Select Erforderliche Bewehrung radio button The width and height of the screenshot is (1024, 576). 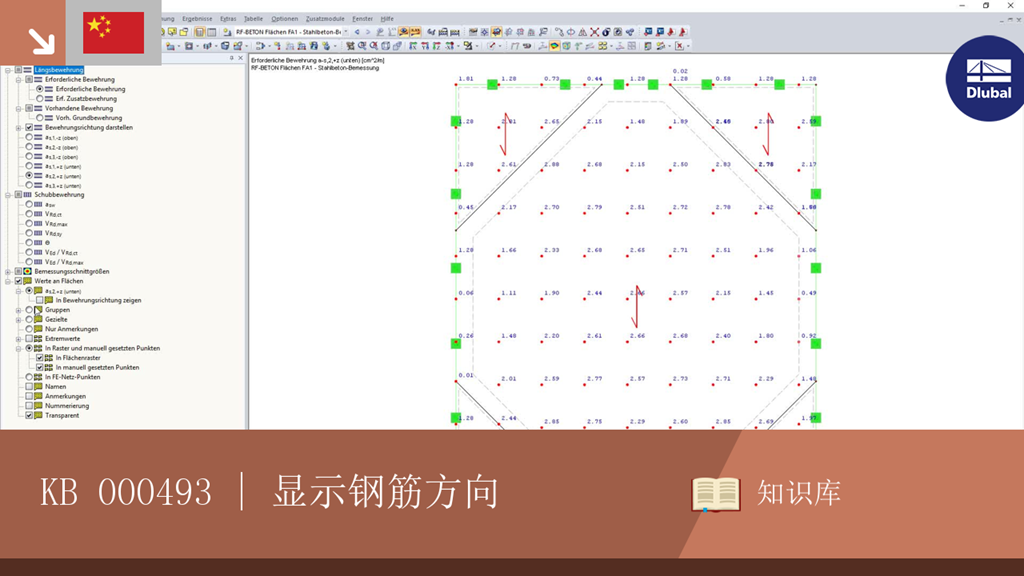[x=40, y=89]
